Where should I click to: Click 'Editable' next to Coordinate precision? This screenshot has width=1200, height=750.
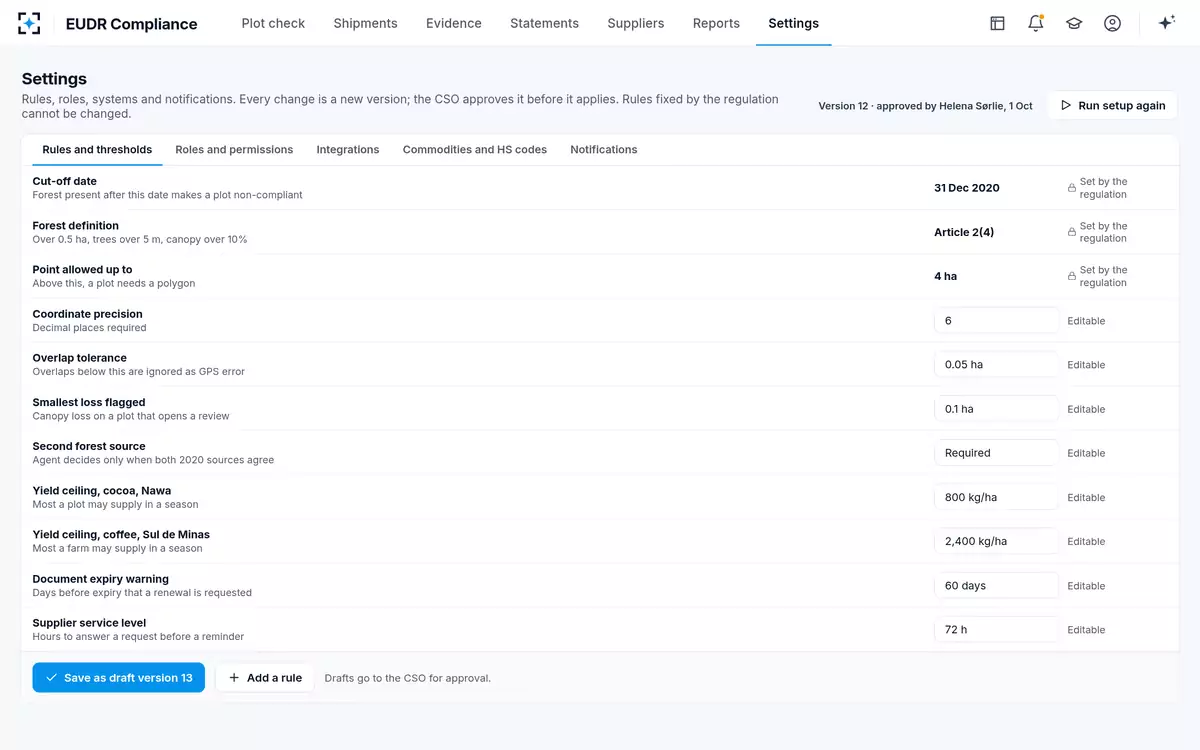pos(1086,321)
